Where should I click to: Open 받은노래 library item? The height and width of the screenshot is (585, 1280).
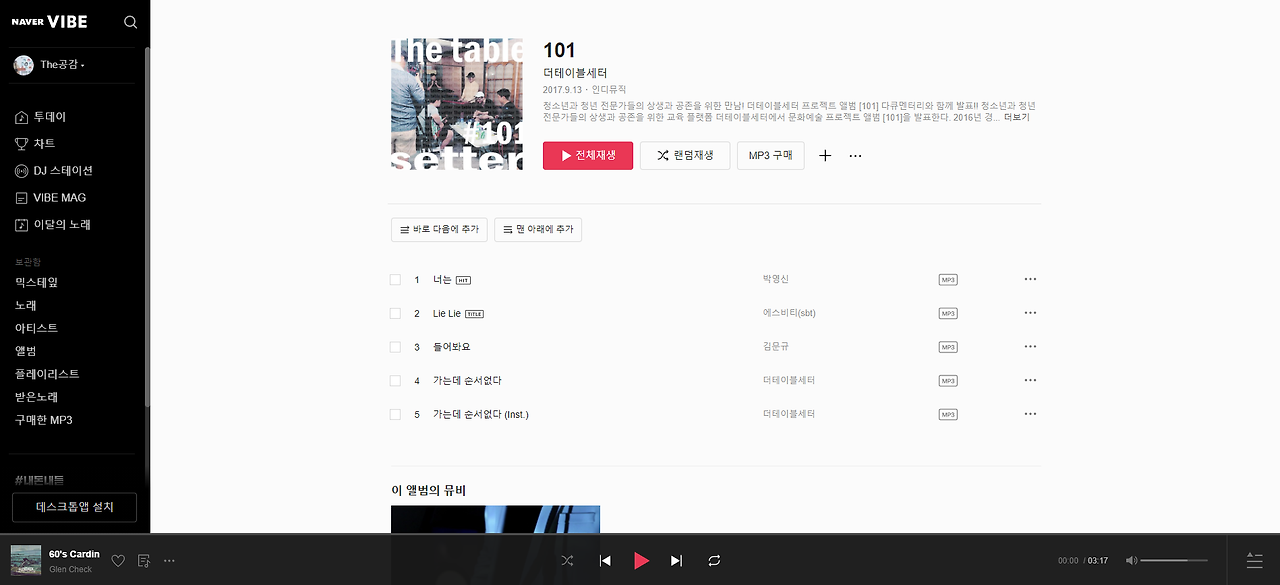point(36,397)
